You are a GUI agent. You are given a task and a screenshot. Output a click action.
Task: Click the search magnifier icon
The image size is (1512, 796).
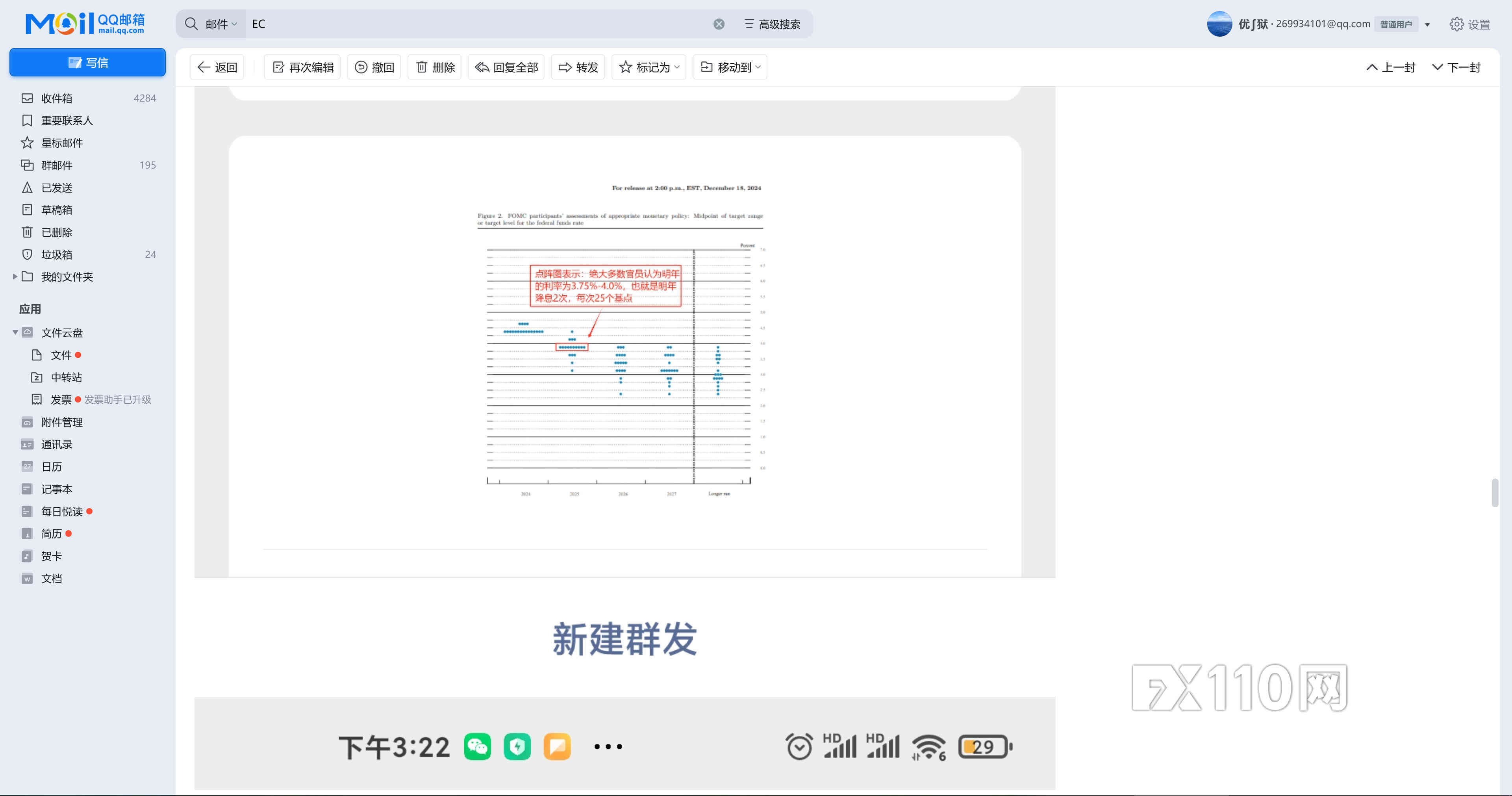click(x=191, y=24)
